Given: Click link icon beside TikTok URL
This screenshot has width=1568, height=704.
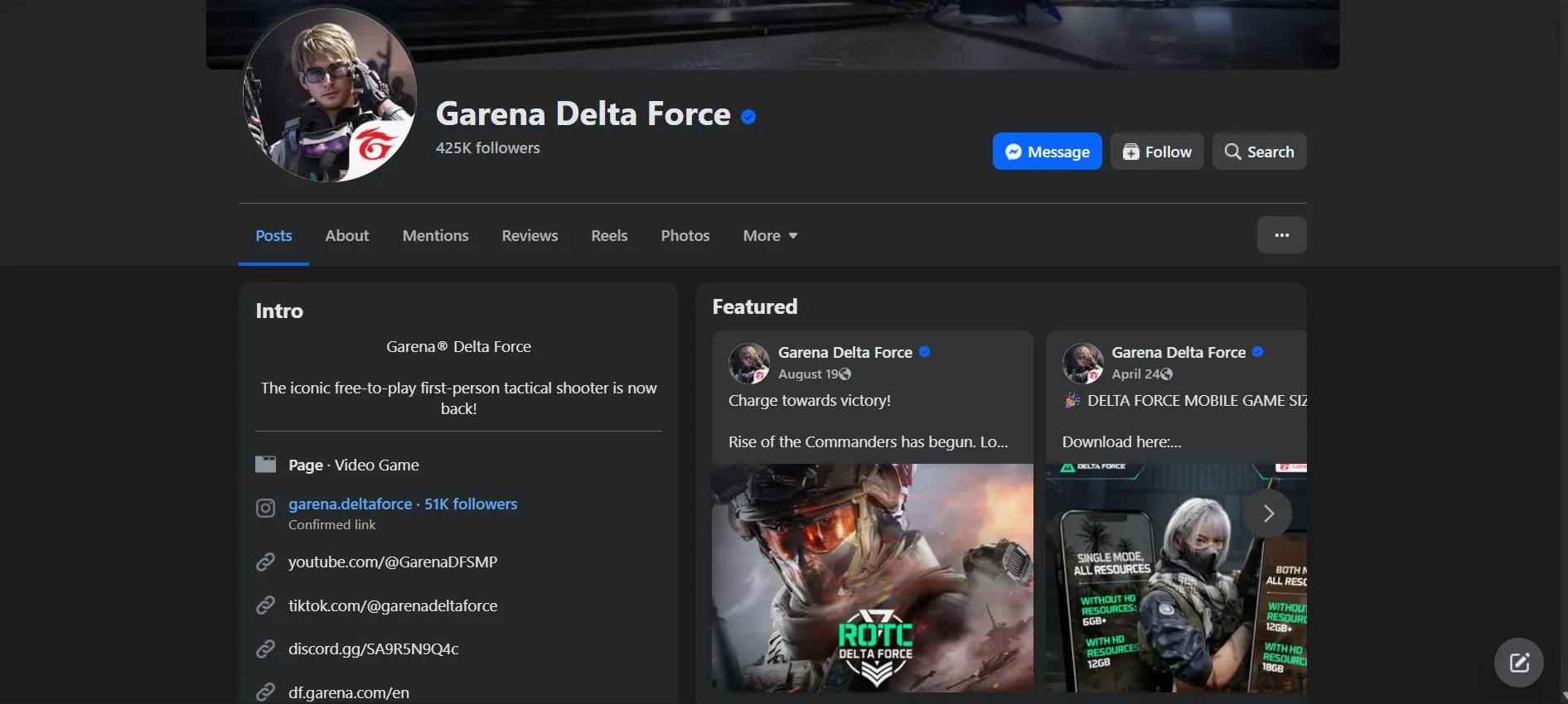Looking at the screenshot, I should tap(265, 605).
